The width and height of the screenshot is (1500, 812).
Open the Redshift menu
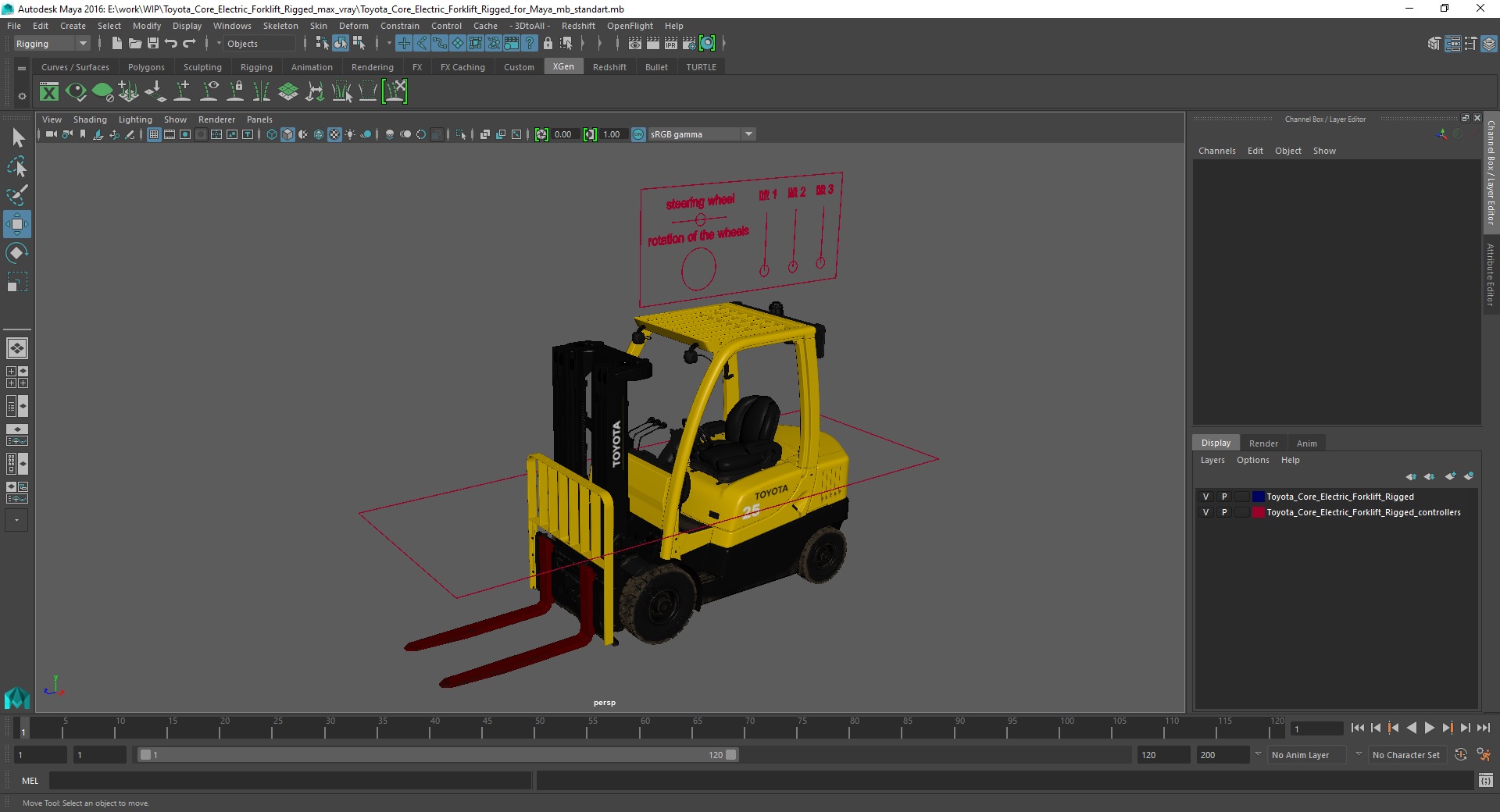click(x=578, y=26)
